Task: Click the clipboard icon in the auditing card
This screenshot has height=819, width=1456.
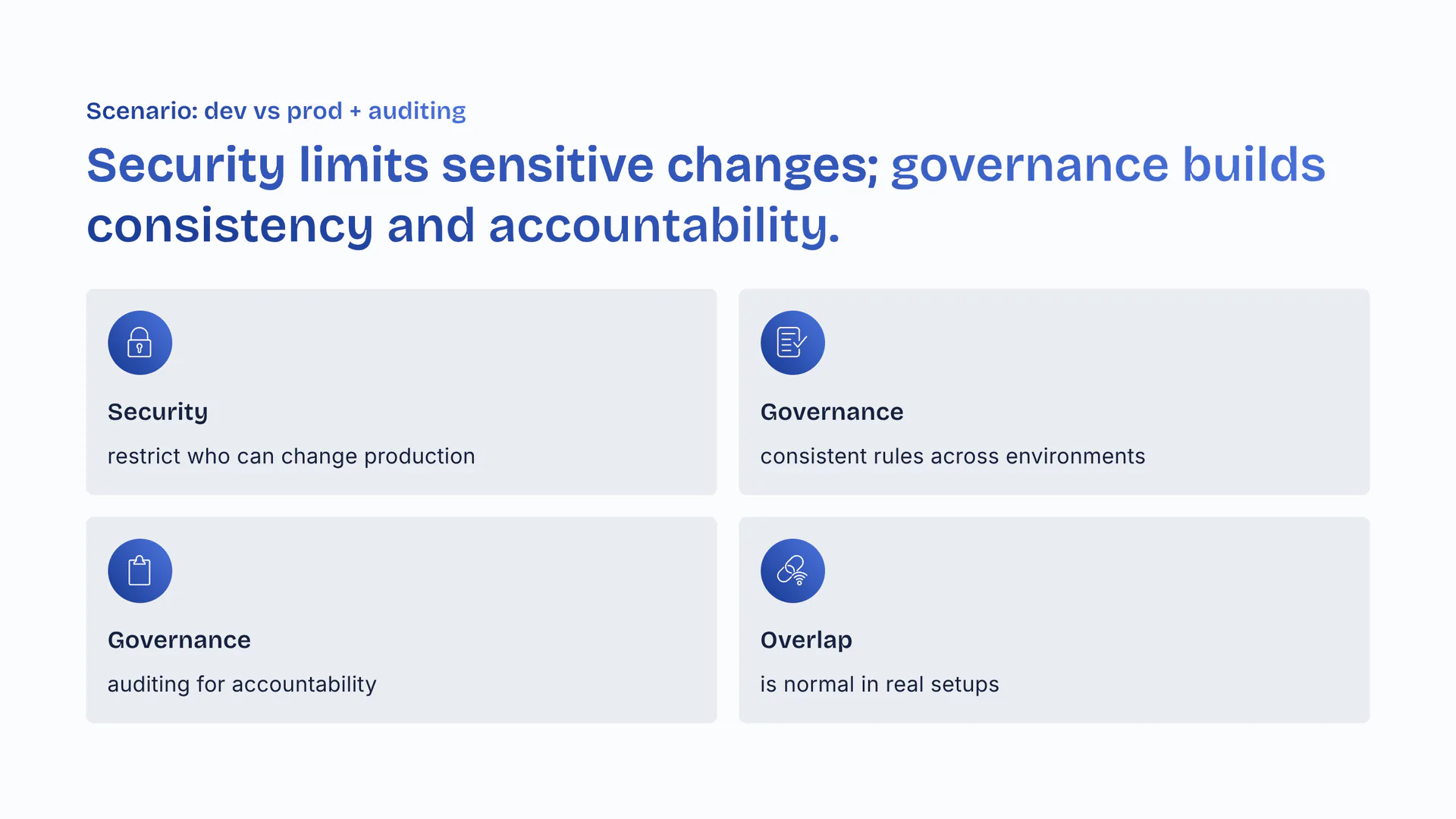Action: (x=140, y=571)
